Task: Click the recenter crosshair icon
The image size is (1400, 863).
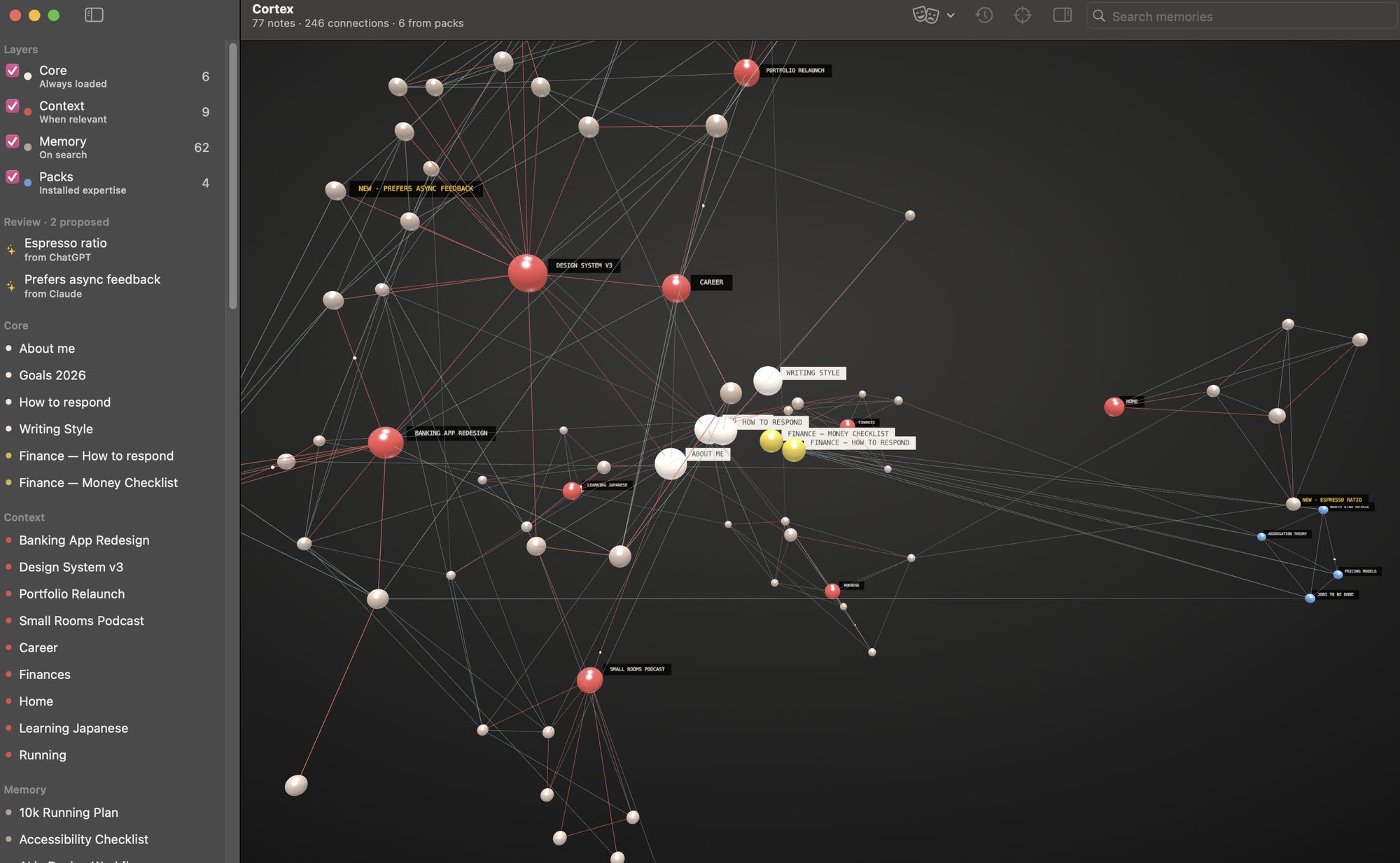Action: [x=1023, y=15]
